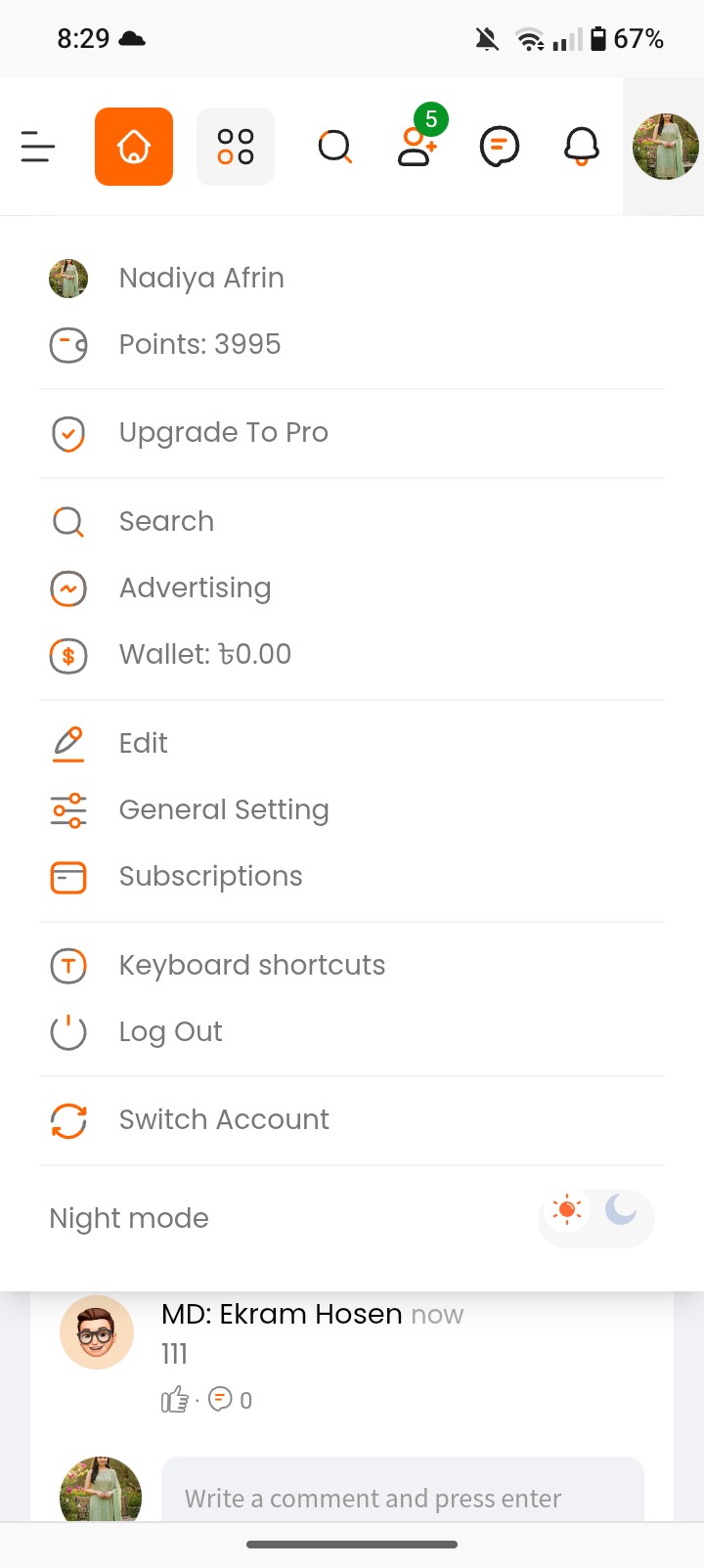Open friend requests icon with badge 5
The width and height of the screenshot is (704, 1568).
(x=418, y=147)
